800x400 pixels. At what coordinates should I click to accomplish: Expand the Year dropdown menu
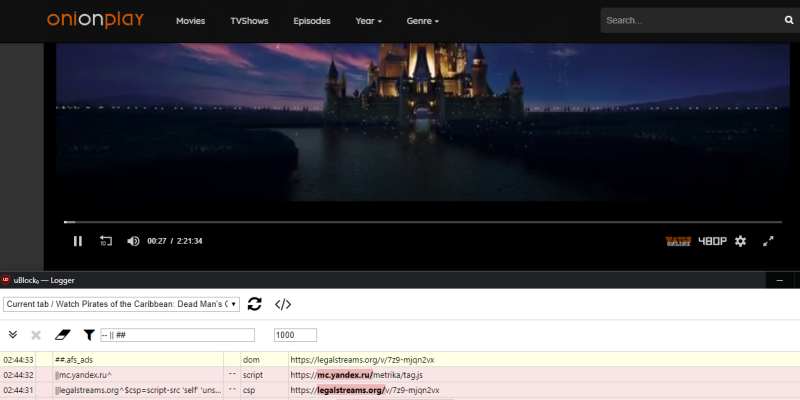tap(368, 20)
